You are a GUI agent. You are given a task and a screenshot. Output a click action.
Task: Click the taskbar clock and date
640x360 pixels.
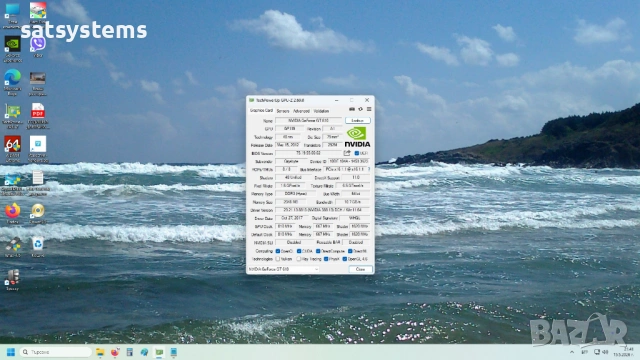(x=624, y=352)
